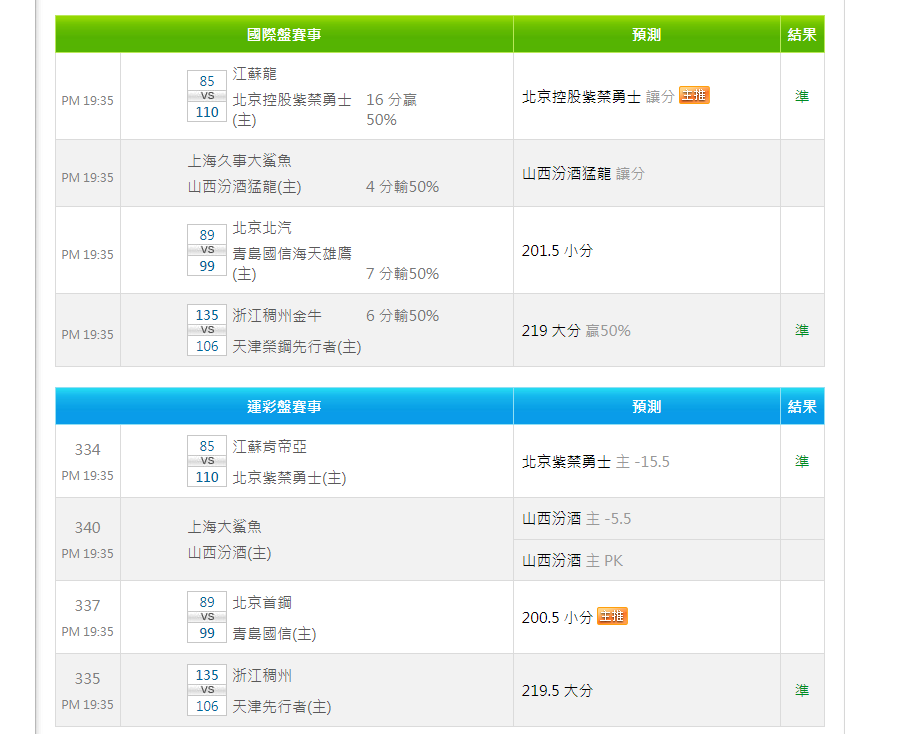Click prediction 山西汾酒 主 -5.5

coord(577,518)
